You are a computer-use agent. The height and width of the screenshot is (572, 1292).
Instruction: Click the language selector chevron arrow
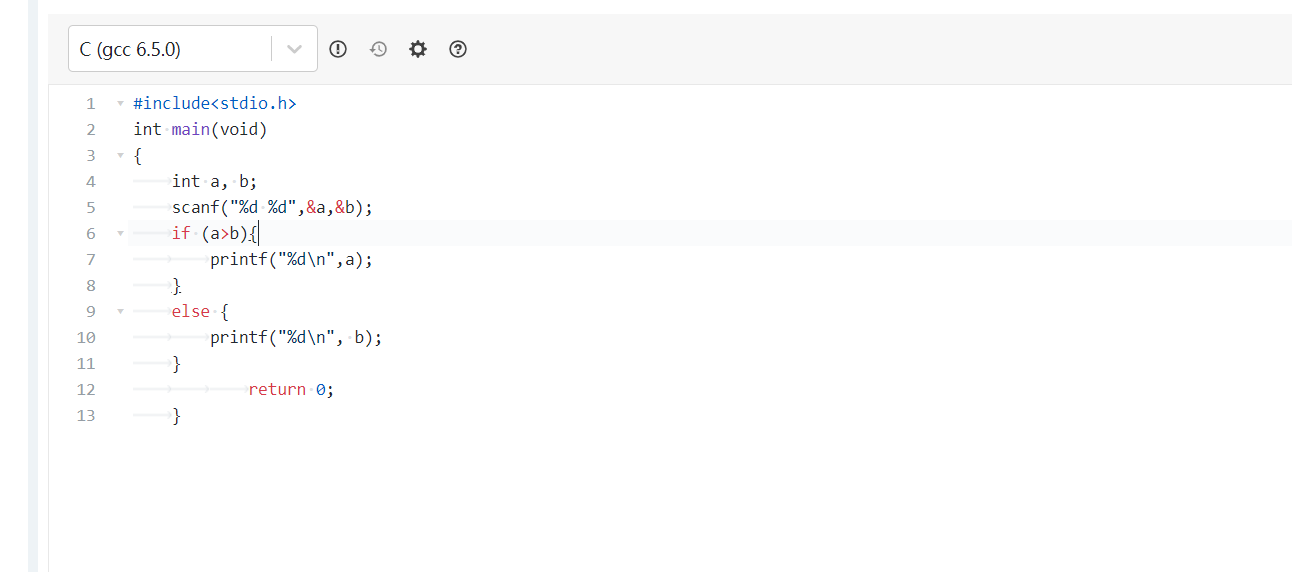(x=294, y=49)
